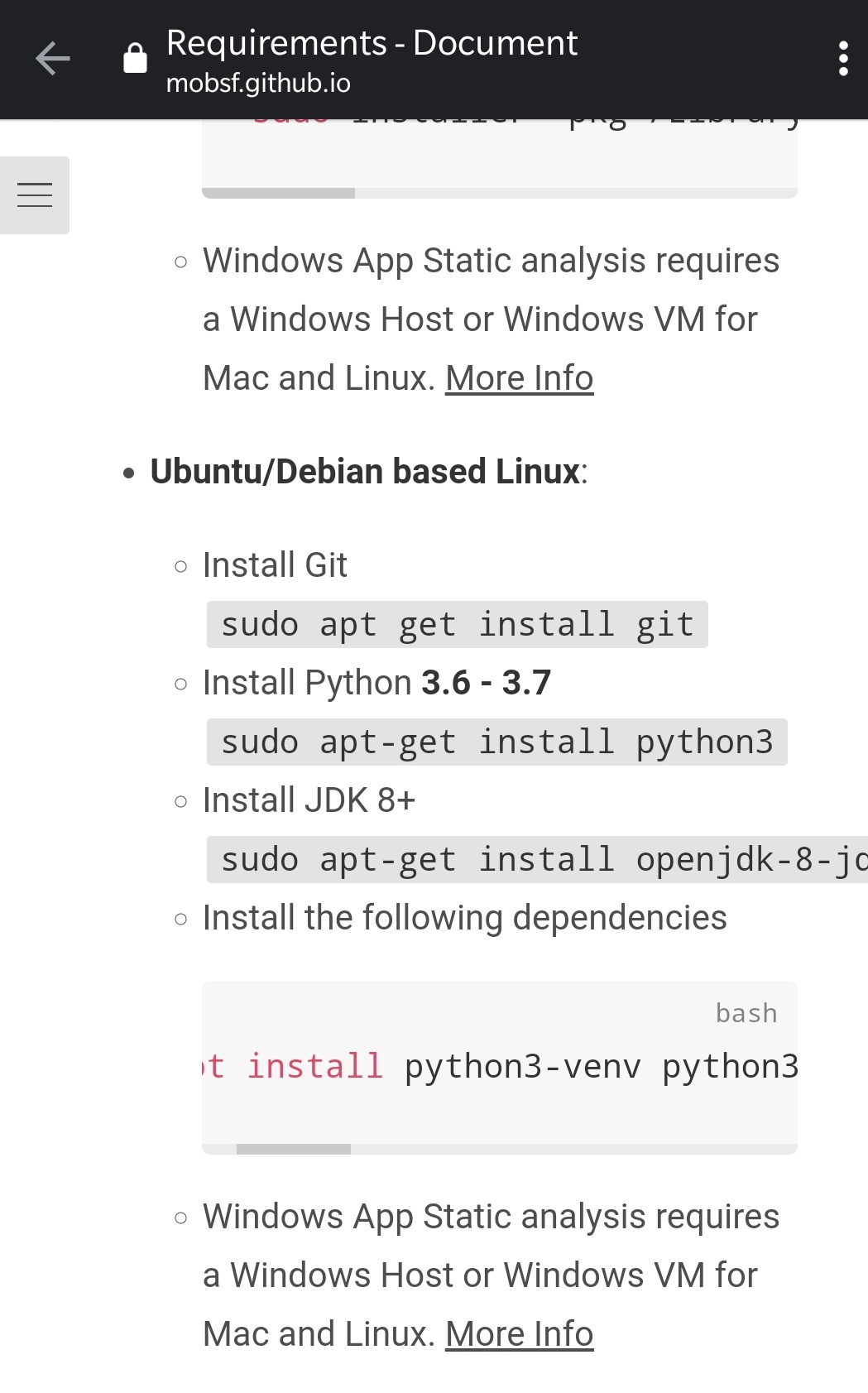Tap the padlock icon for site security info
The image size is (868, 1393).
[134, 58]
